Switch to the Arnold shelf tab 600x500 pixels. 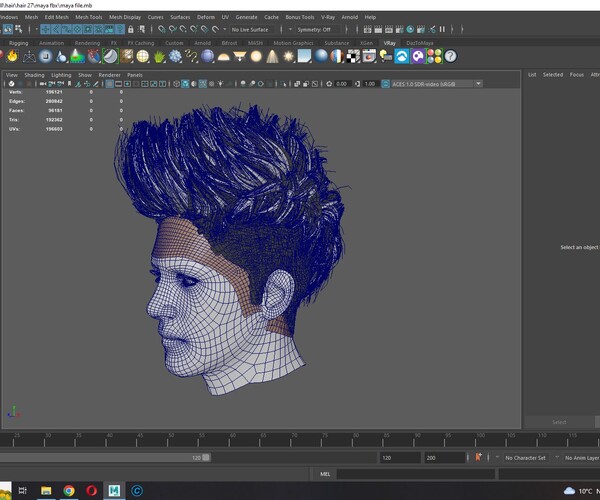pos(202,43)
